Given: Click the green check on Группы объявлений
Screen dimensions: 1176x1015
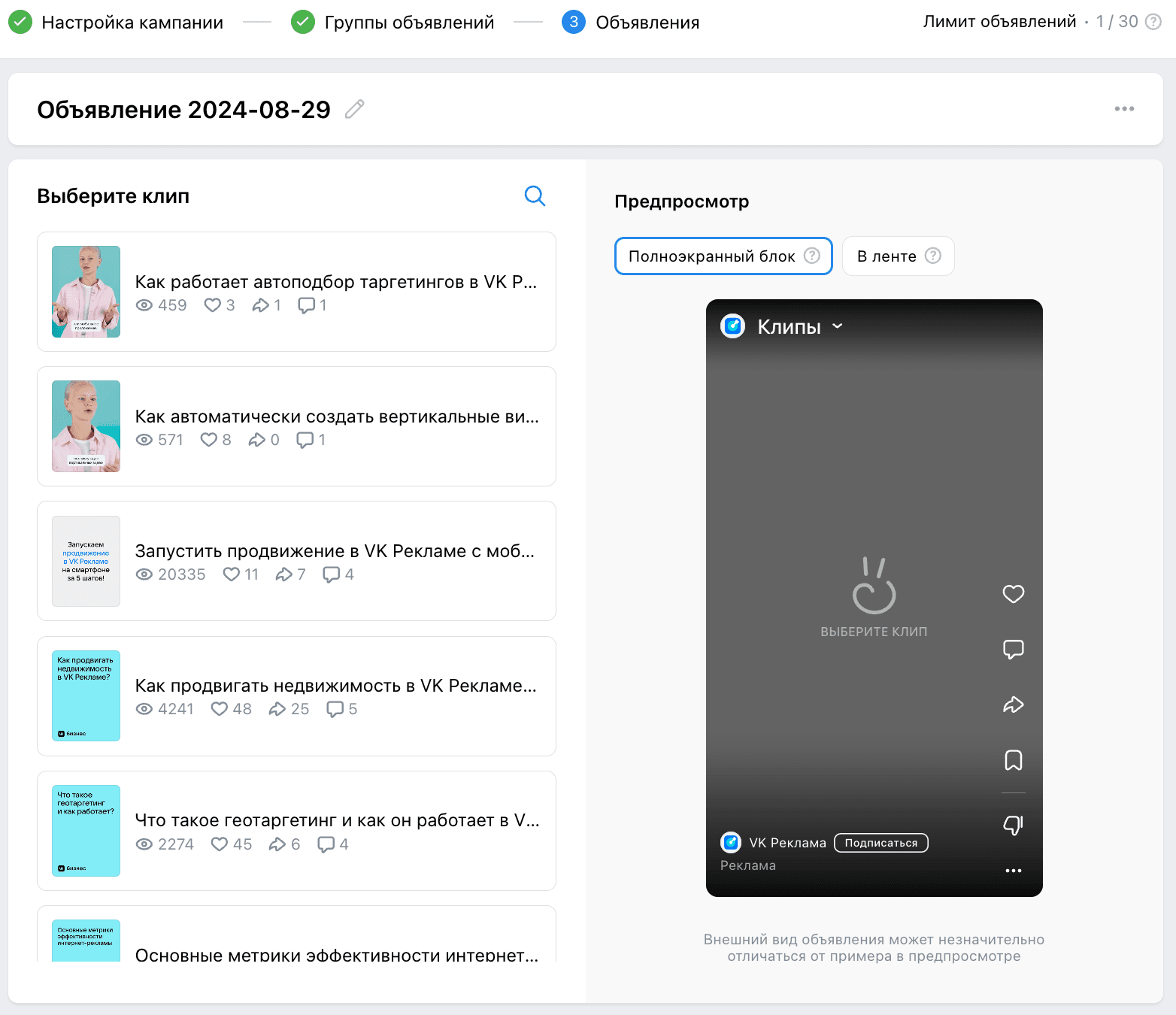Looking at the screenshot, I should pyautogui.click(x=303, y=22).
